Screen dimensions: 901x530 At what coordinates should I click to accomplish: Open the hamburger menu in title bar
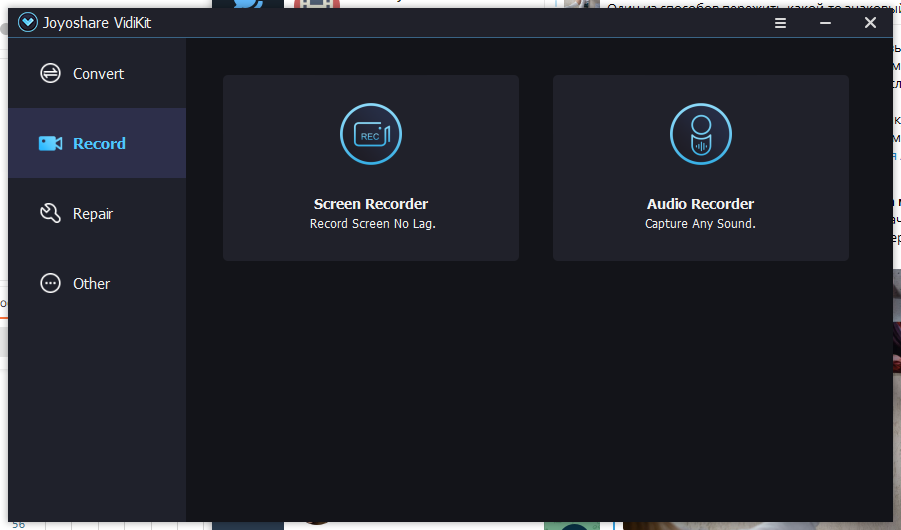[780, 23]
